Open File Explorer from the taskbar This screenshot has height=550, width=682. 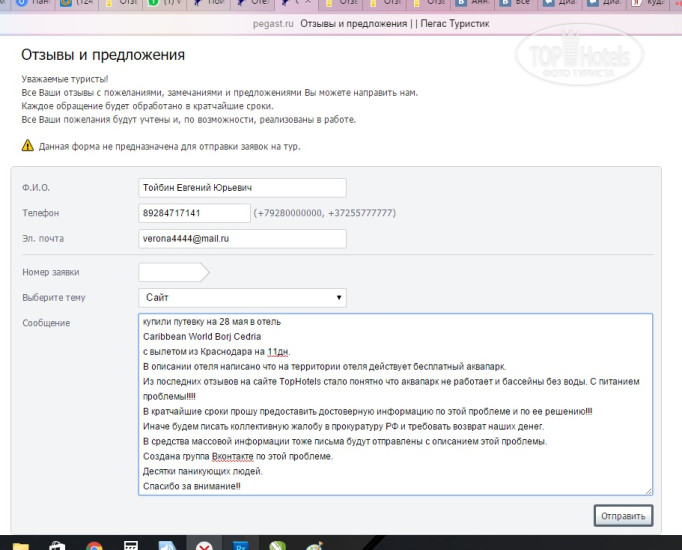point(21,545)
